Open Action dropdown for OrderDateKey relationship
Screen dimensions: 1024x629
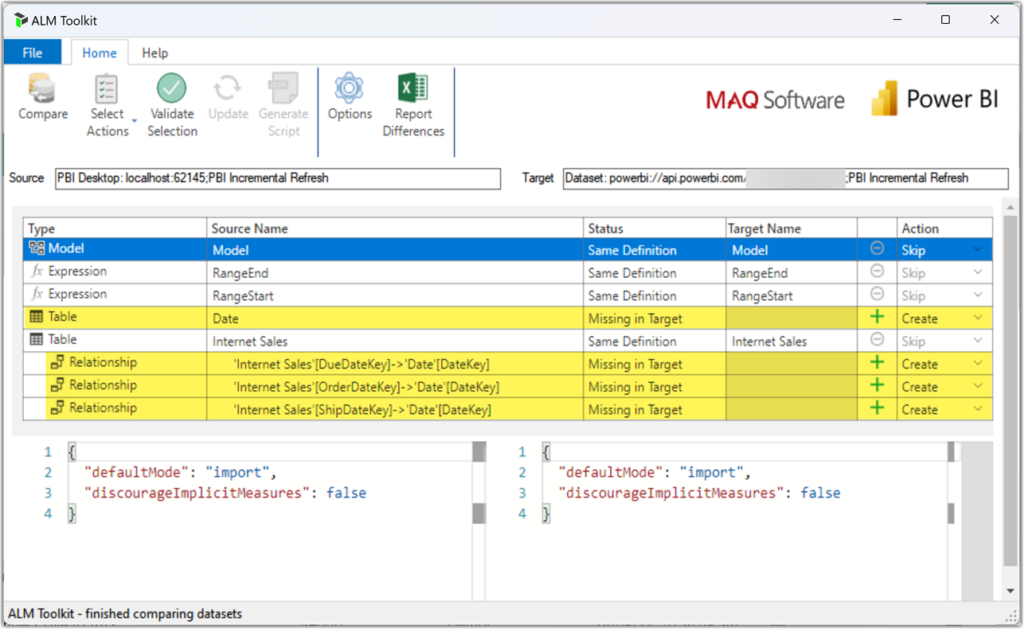978,387
